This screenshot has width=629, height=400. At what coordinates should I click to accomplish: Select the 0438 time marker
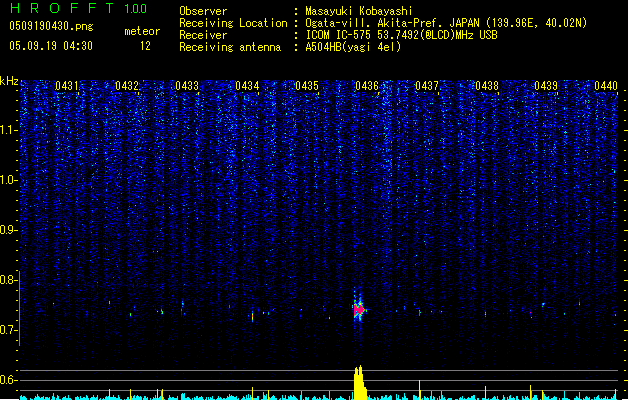(x=487, y=87)
